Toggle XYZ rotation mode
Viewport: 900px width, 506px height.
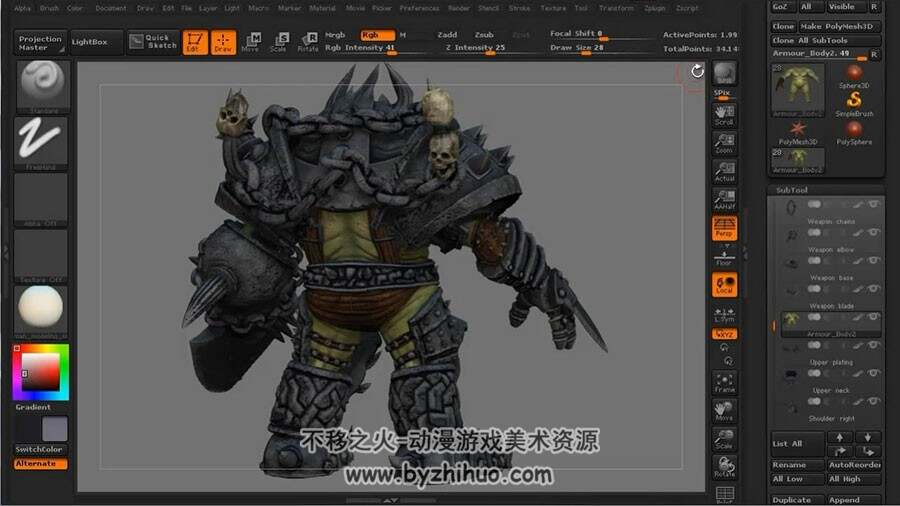click(724, 334)
